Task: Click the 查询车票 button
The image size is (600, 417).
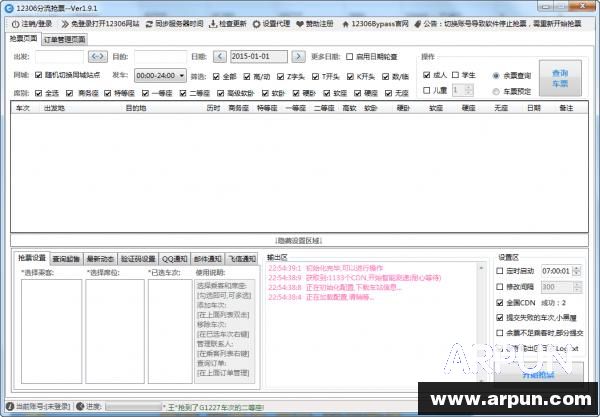Action: (x=560, y=78)
